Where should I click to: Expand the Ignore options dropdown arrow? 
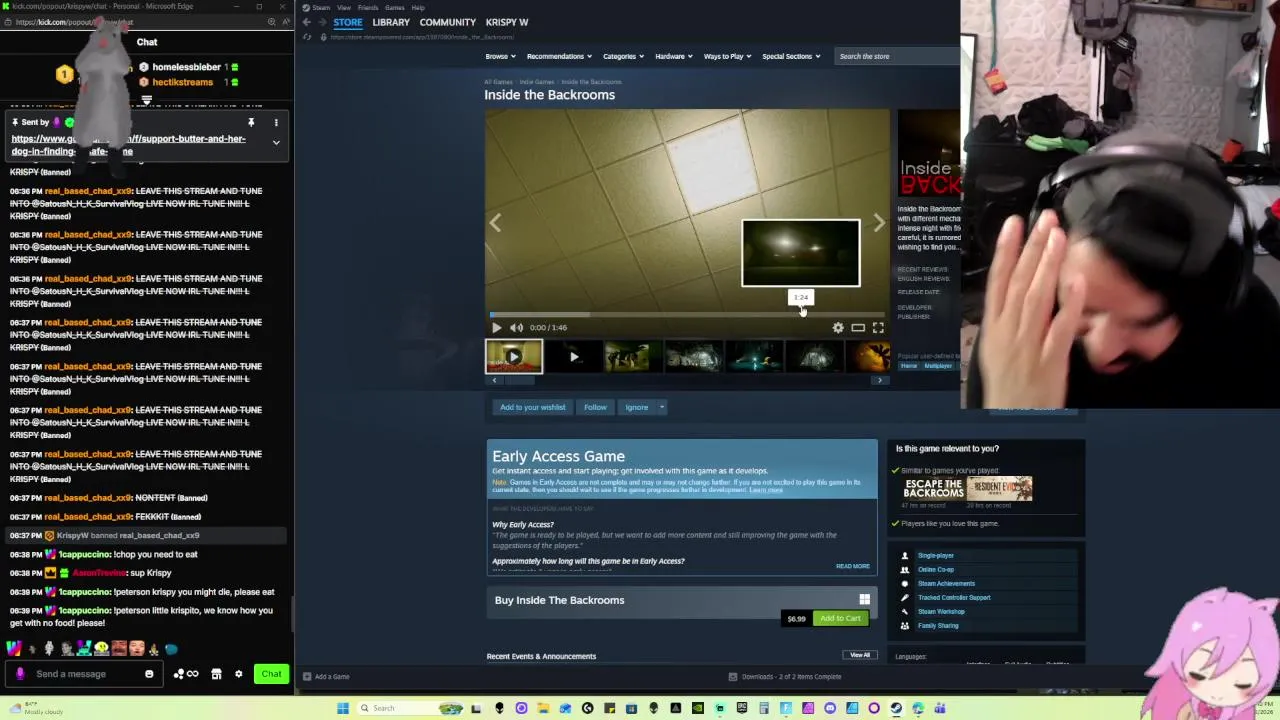point(661,407)
